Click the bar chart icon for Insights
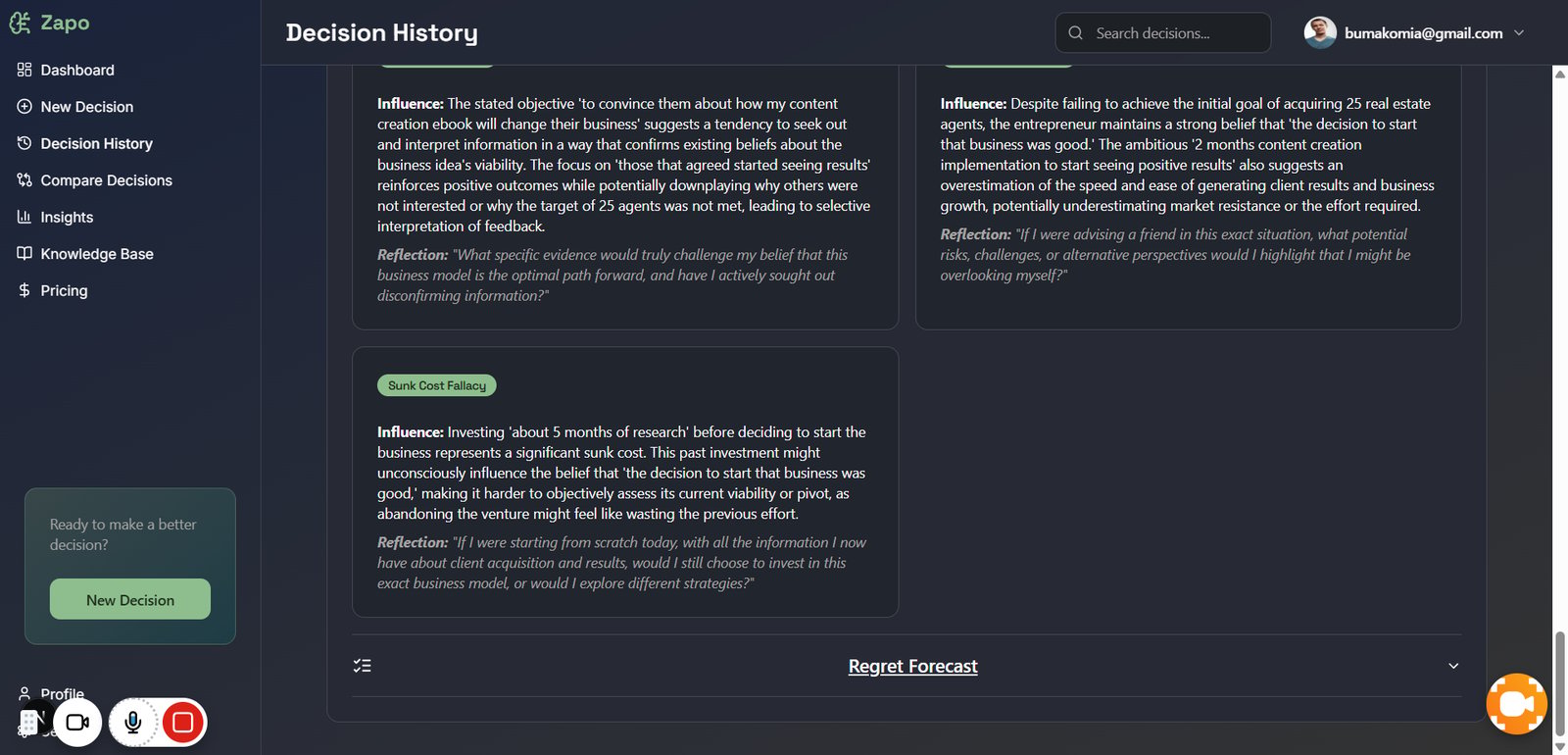1568x755 pixels. [x=24, y=217]
